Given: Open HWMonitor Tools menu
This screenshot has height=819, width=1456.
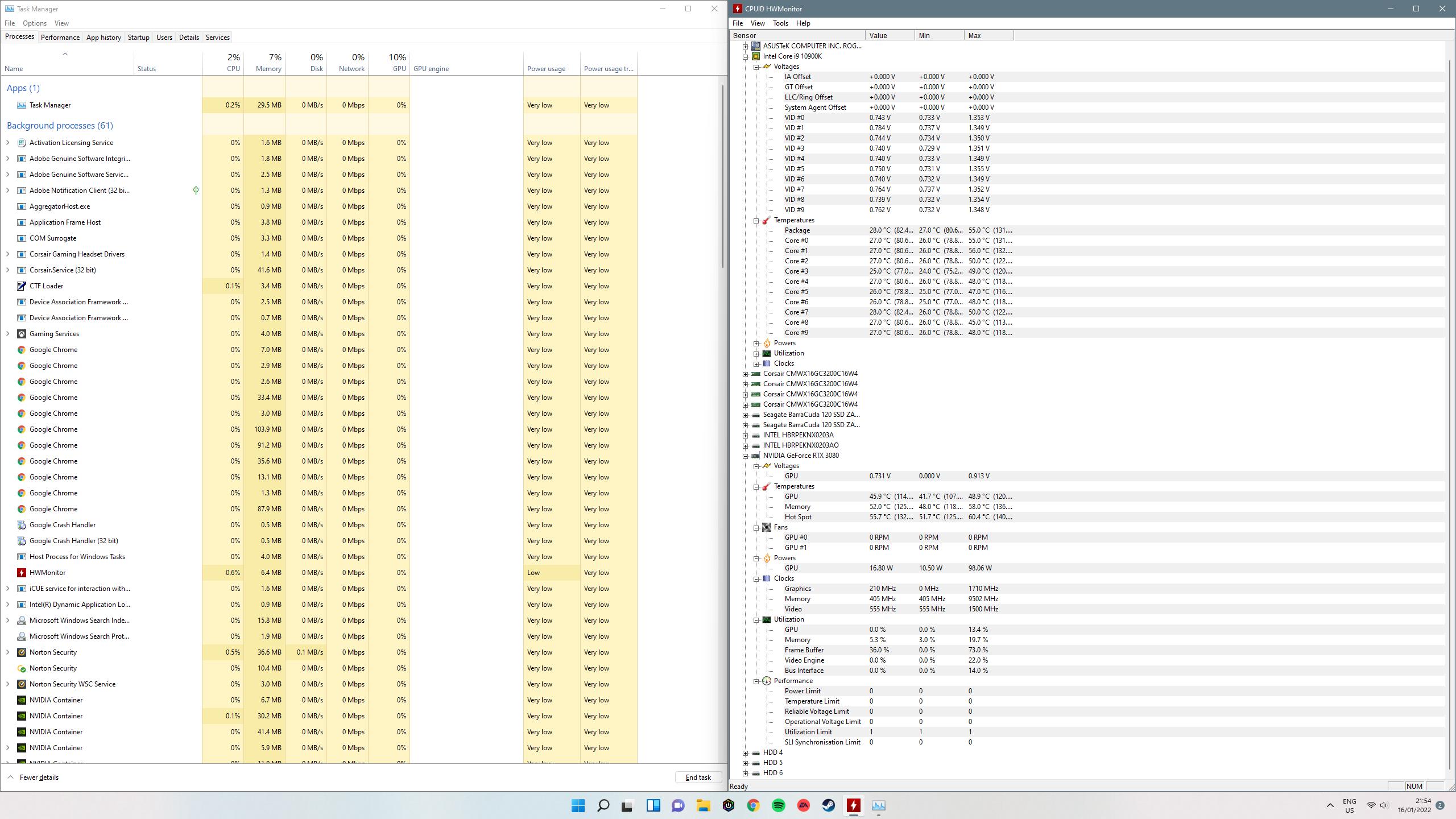Looking at the screenshot, I should [780, 23].
